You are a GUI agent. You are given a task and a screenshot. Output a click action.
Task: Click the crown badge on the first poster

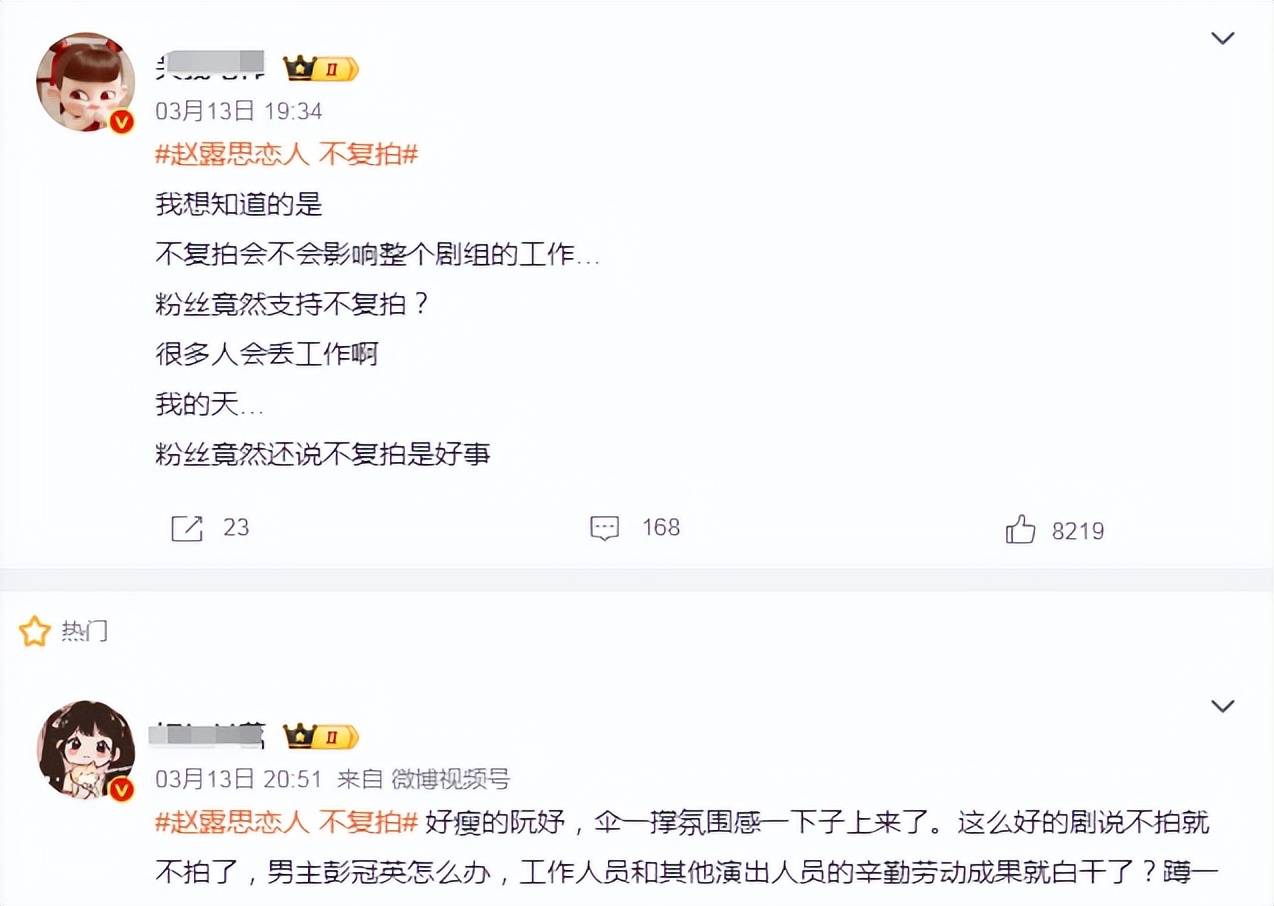pos(321,68)
